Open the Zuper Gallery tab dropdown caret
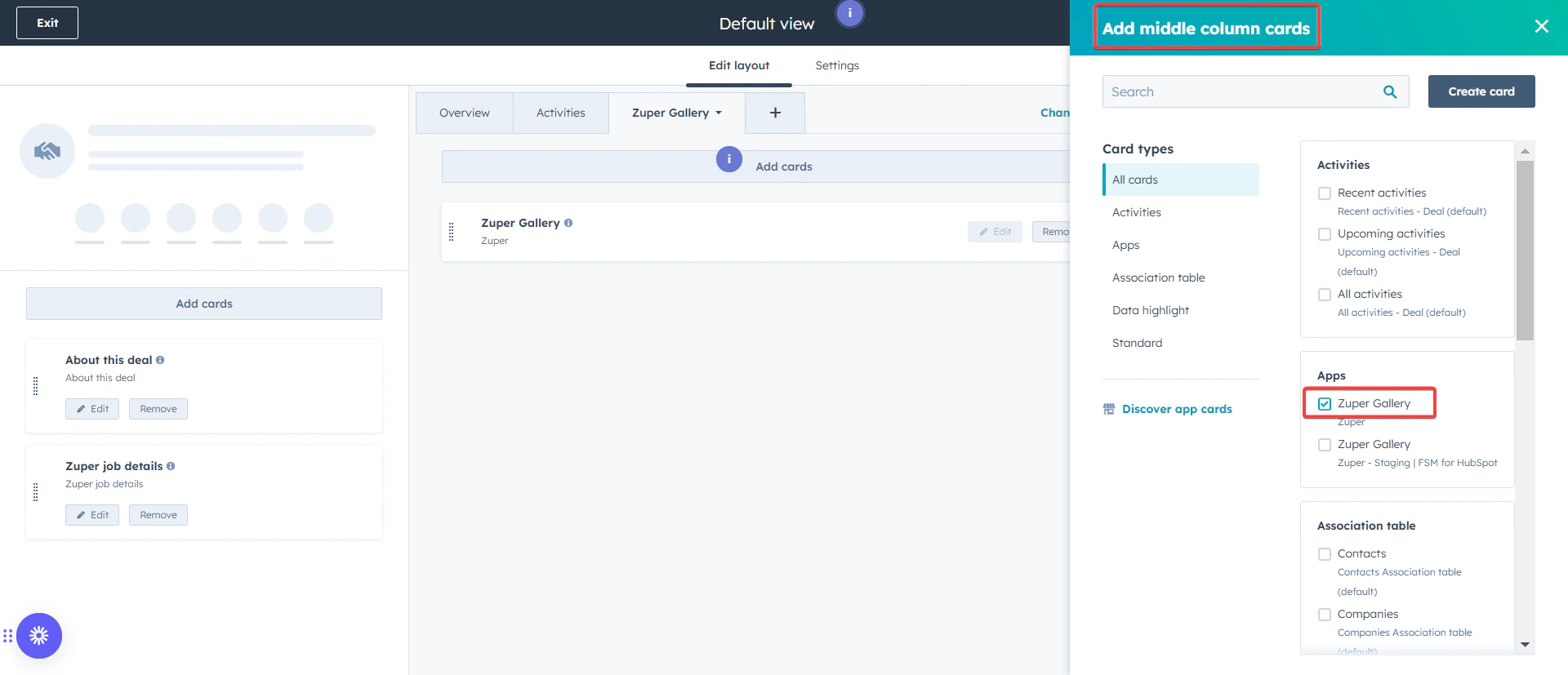This screenshot has height=675, width=1568. pyautogui.click(x=719, y=113)
